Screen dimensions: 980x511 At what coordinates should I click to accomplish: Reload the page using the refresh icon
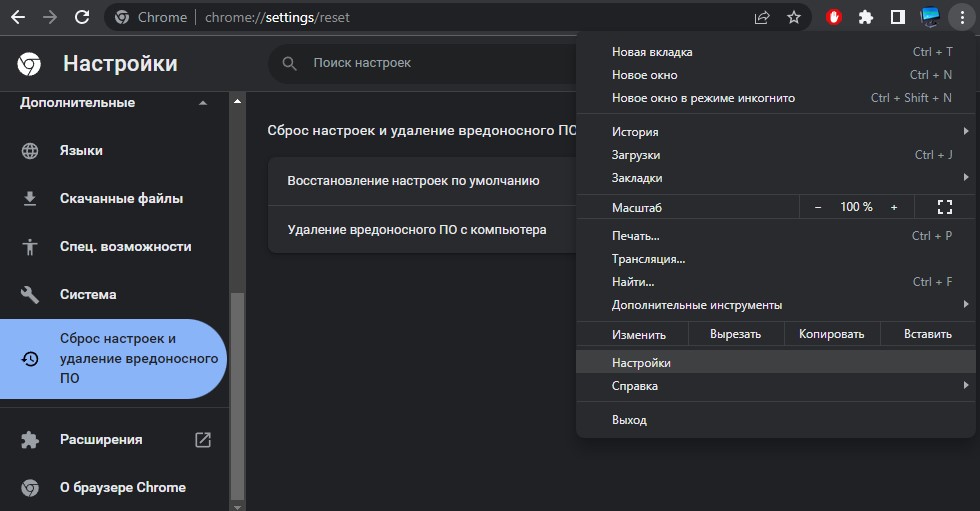[82, 17]
